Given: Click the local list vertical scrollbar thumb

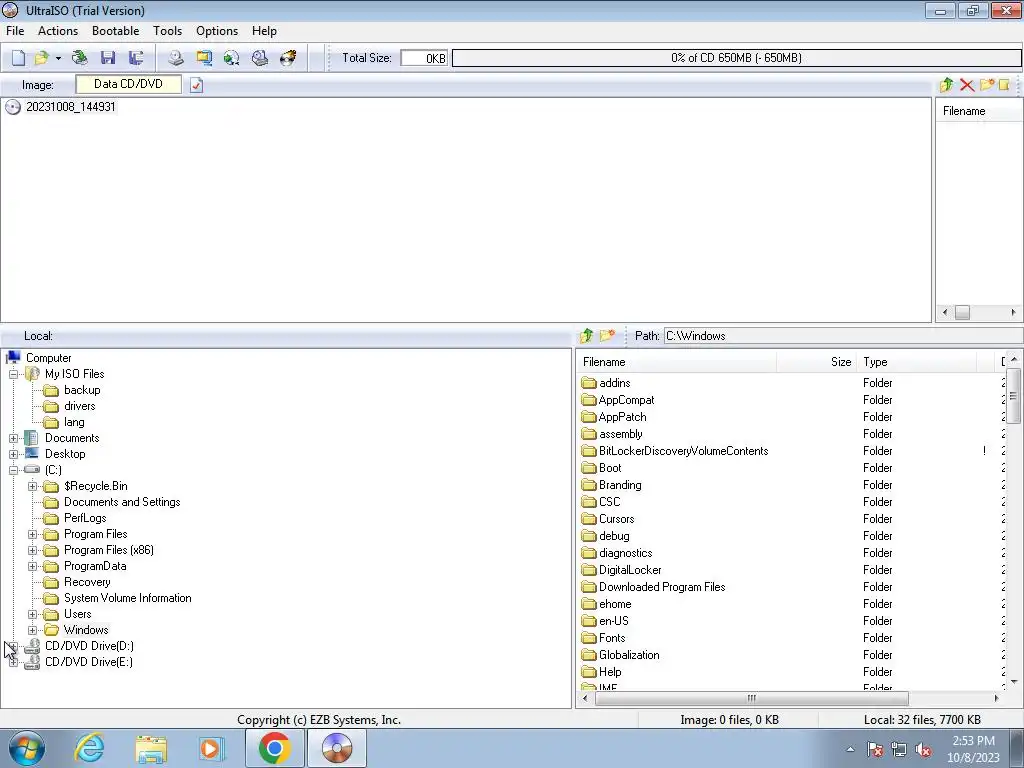Looking at the screenshot, I should coord(1013,396).
